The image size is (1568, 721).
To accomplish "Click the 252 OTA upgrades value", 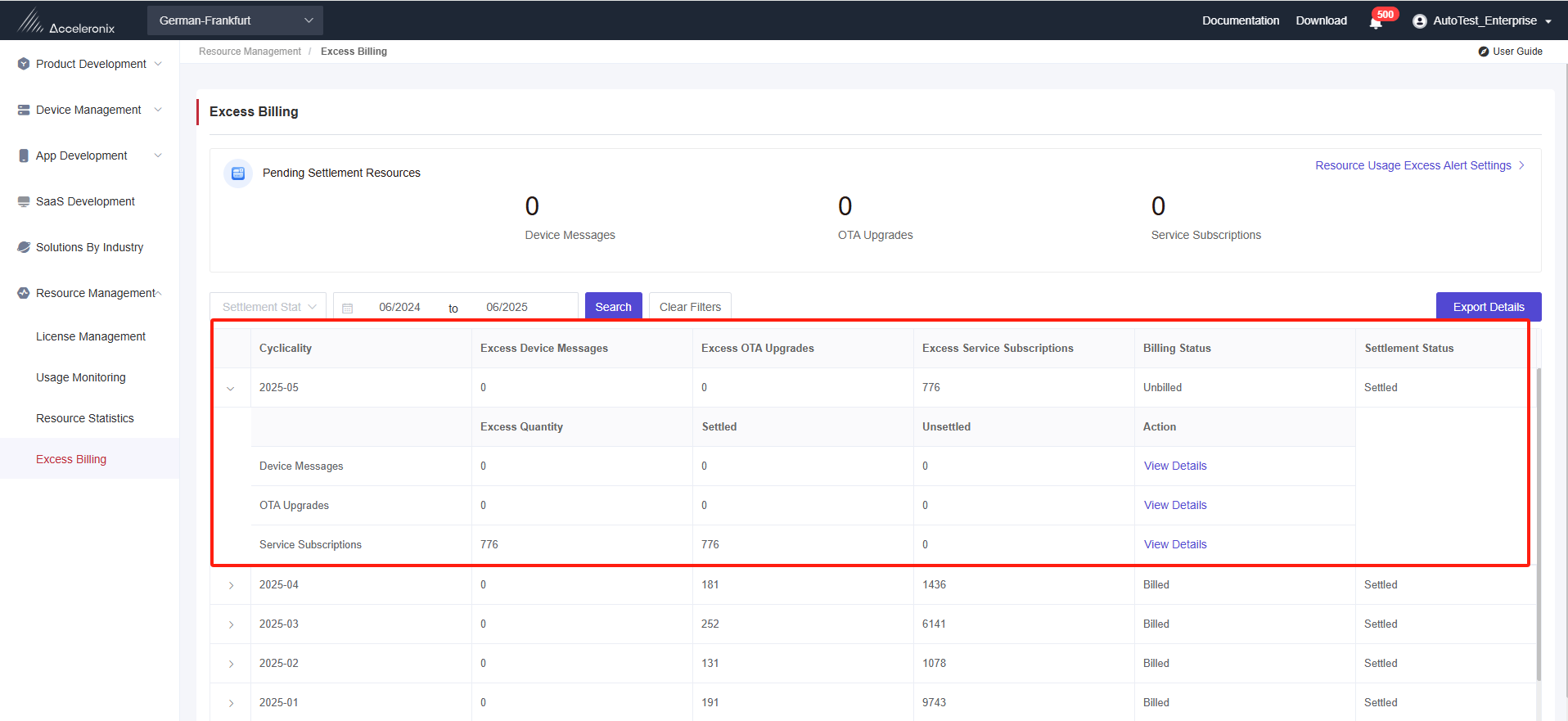I will pos(710,624).
